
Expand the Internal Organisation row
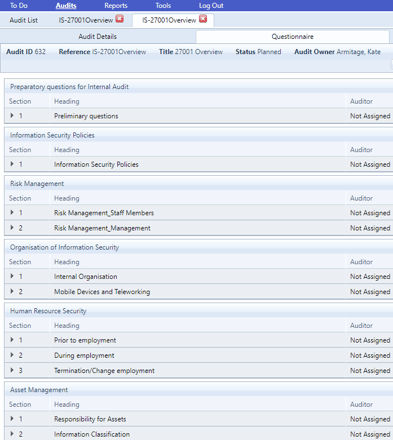[x=12, y=276]
